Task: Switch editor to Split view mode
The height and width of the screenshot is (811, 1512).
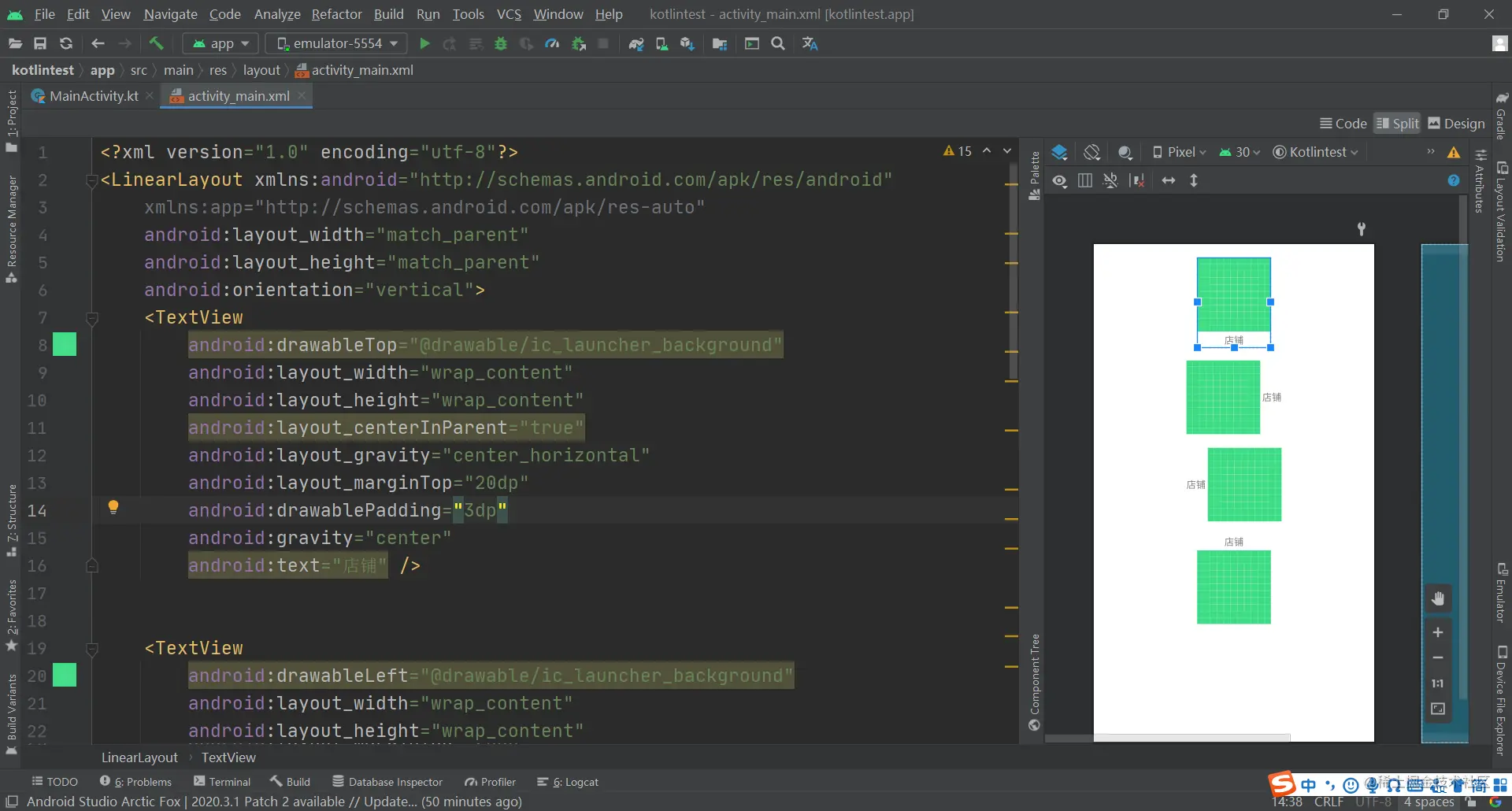Action: click(x=1398, y=124)
